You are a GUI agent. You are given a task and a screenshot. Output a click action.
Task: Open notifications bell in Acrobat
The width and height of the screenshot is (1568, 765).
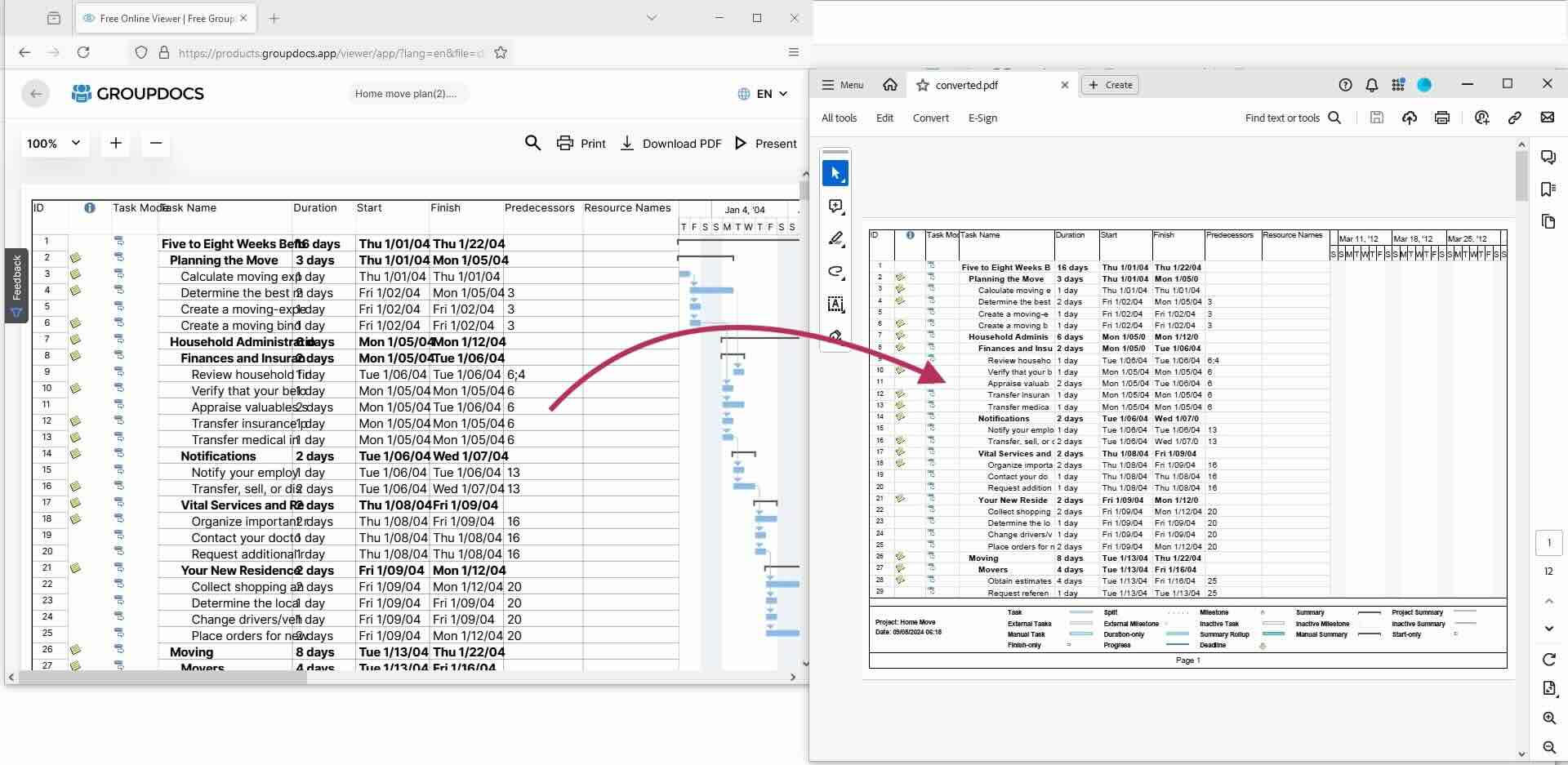click(x=1372, y=85)
